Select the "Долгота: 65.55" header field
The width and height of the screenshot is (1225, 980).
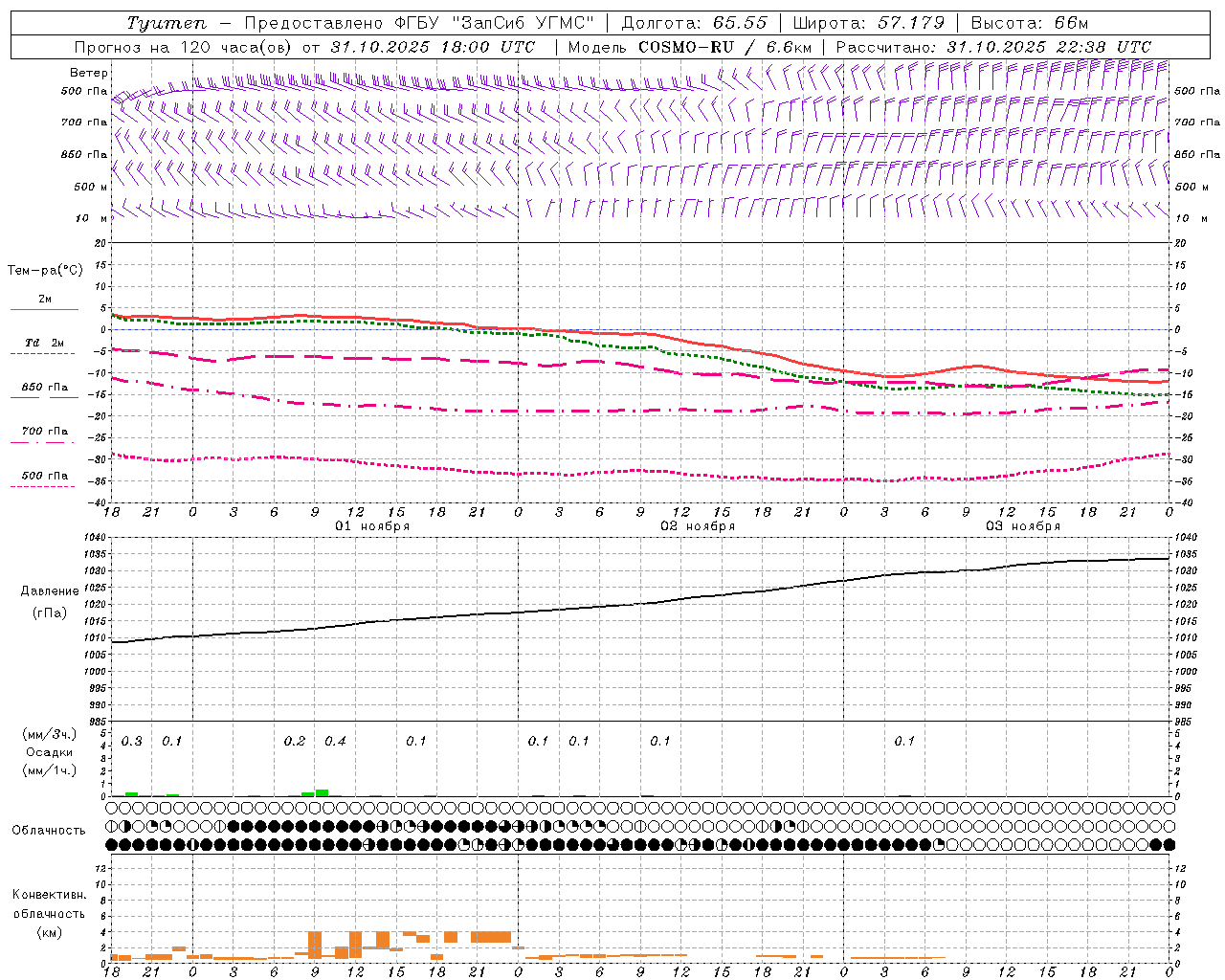point(695,23)
